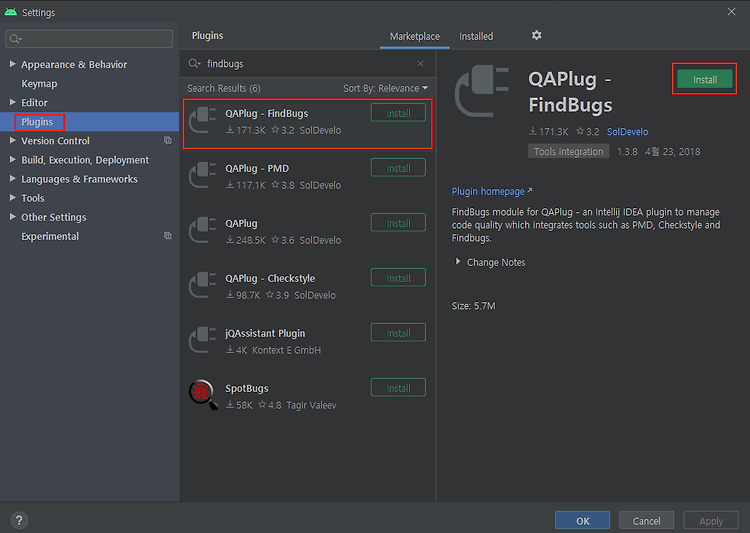750x533 pixels.
Task: Click the large QAPlug plug icon in details pane
Action: click(482, 91)
